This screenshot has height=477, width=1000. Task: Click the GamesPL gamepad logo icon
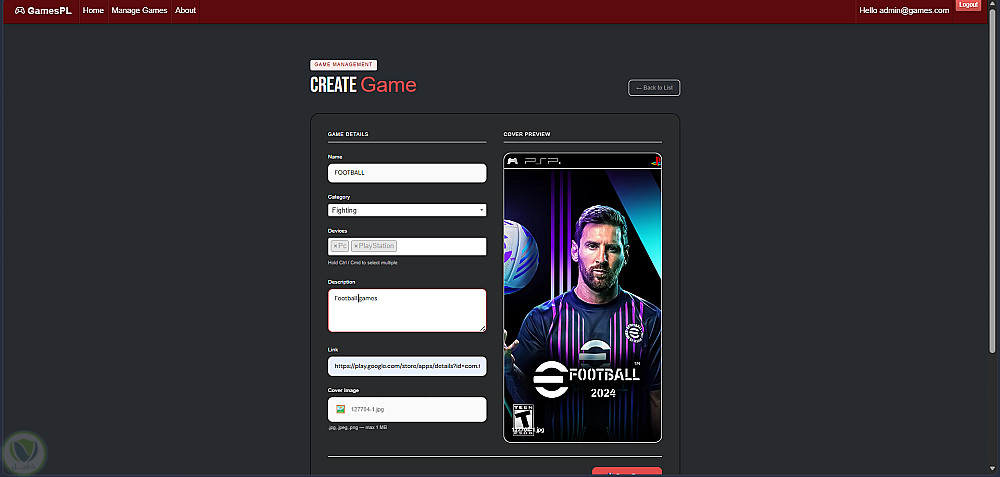(20, 10)
